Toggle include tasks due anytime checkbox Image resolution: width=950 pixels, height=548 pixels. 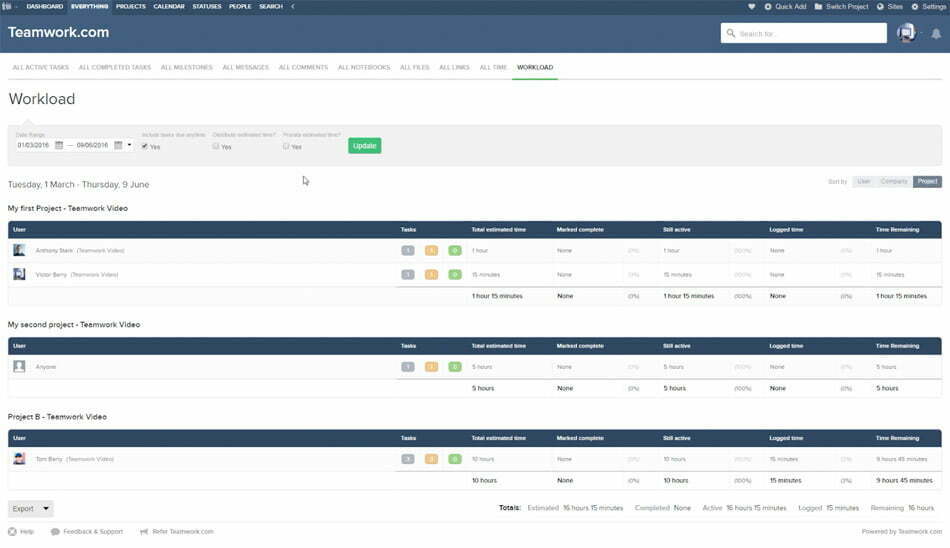[x=145, y=146]
